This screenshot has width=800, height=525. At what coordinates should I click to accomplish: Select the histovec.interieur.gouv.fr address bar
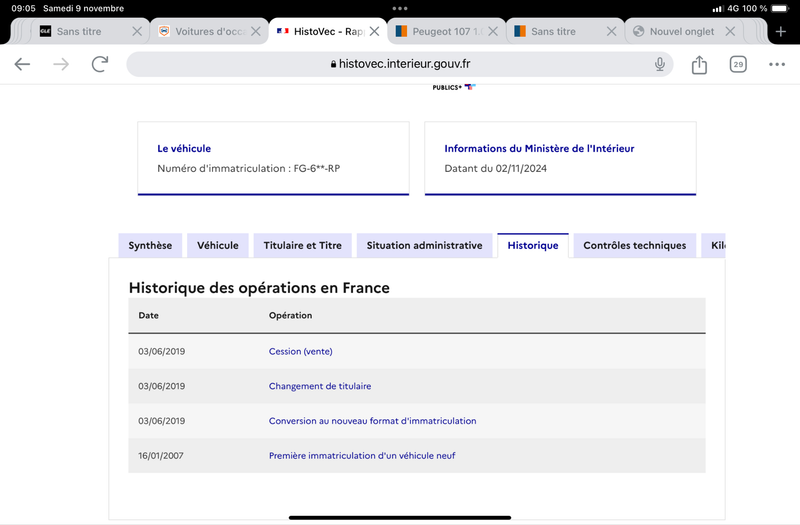[400, 64]
